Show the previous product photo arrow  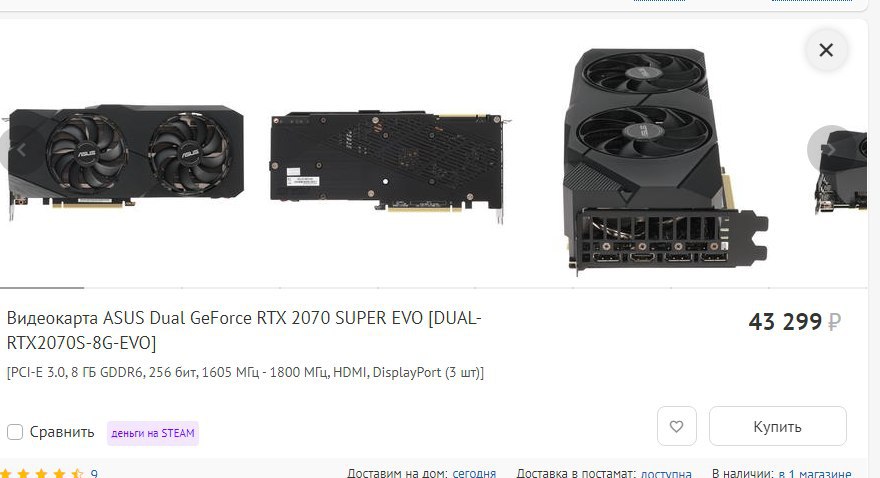pyautogui.click(x=20, y=150)
